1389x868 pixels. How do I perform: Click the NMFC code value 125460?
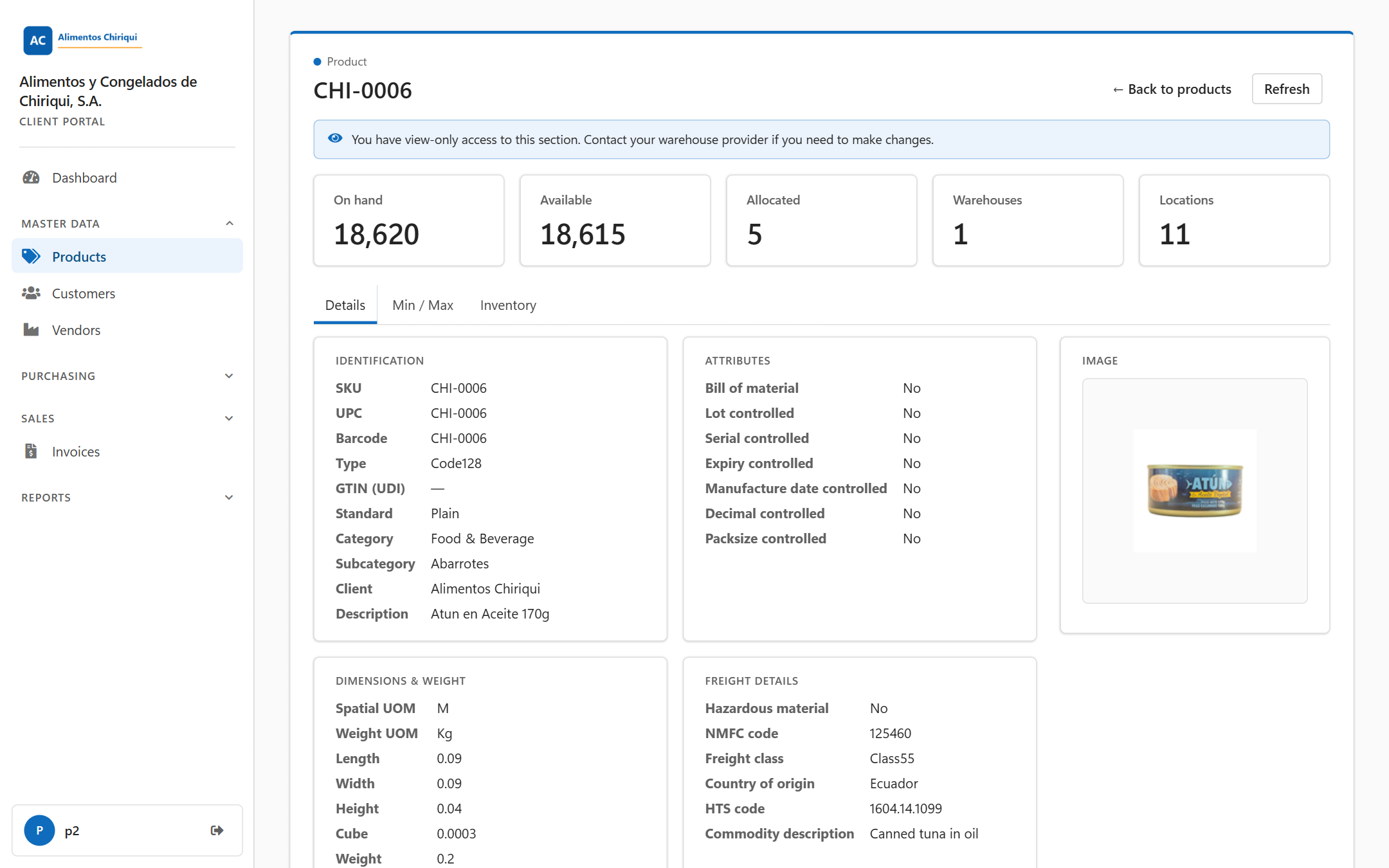point(890,734)
